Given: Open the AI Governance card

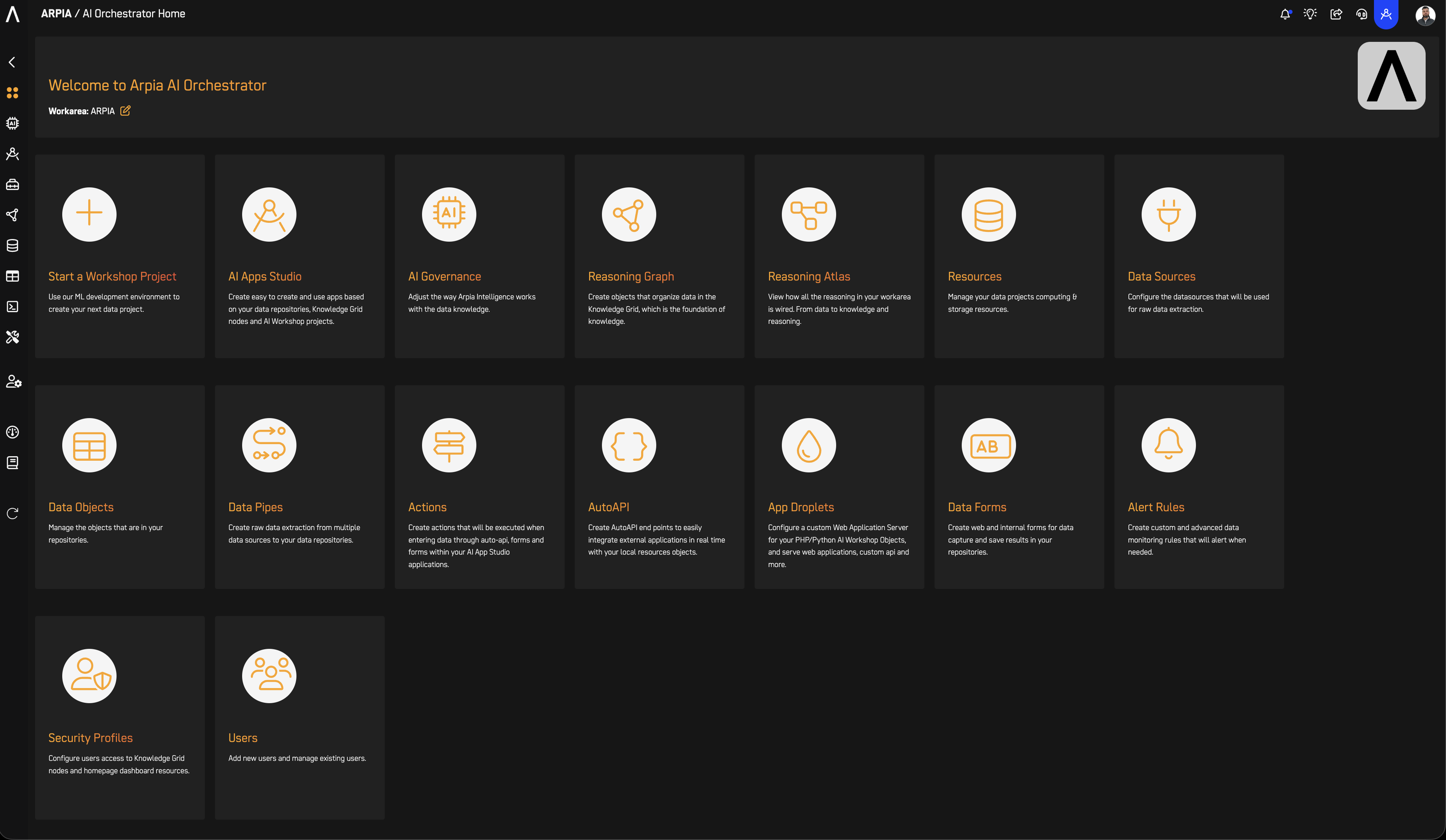Looking at the screenshot, I should pos(479,256).
